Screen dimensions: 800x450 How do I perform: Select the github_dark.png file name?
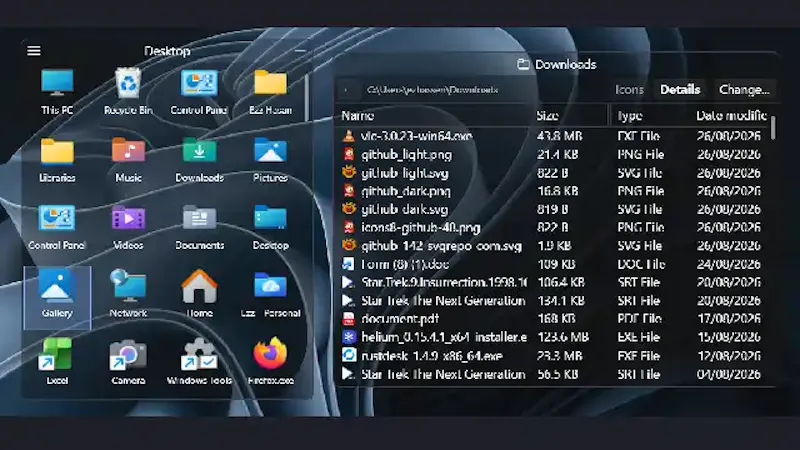point(406,191)
